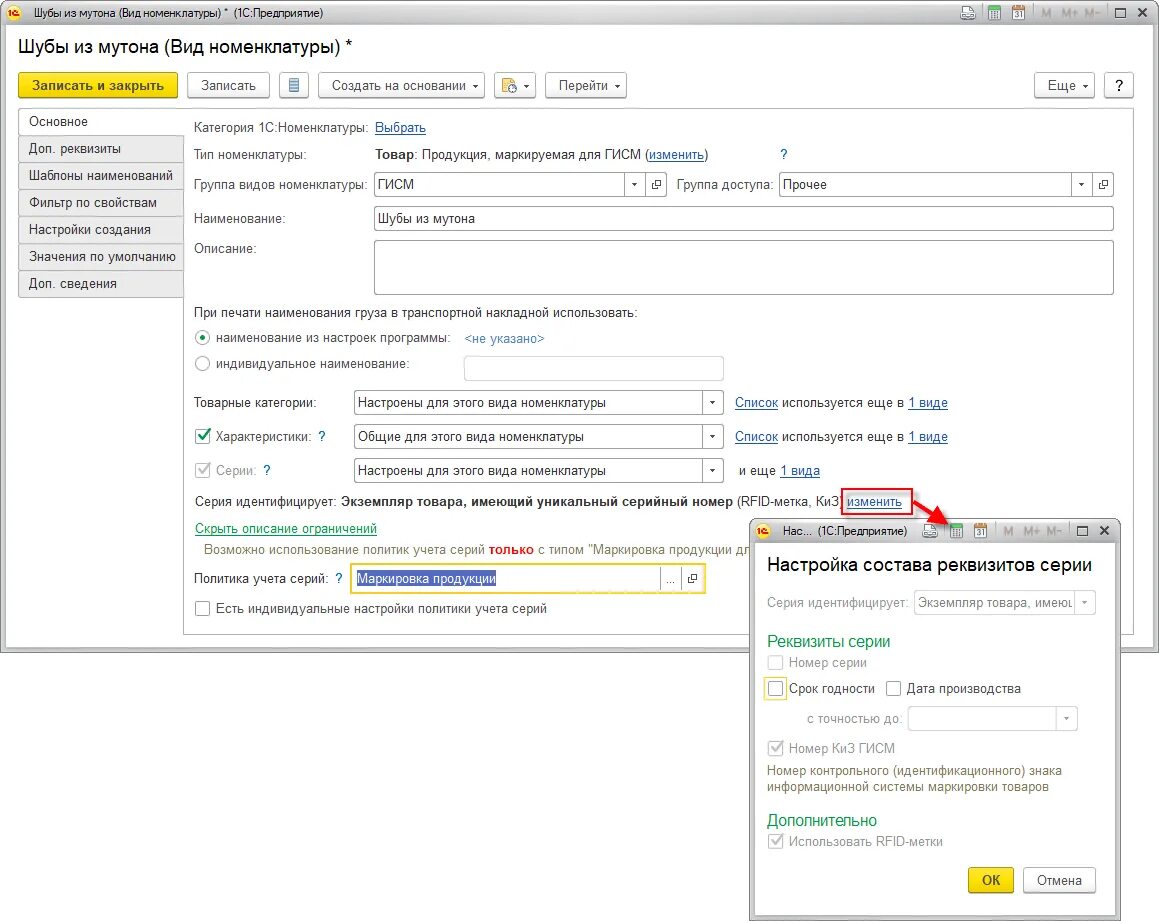1159x921 pixels.
Task: Click the calculator icon in the dialog title bar
Action: click(x=956, y=531)
